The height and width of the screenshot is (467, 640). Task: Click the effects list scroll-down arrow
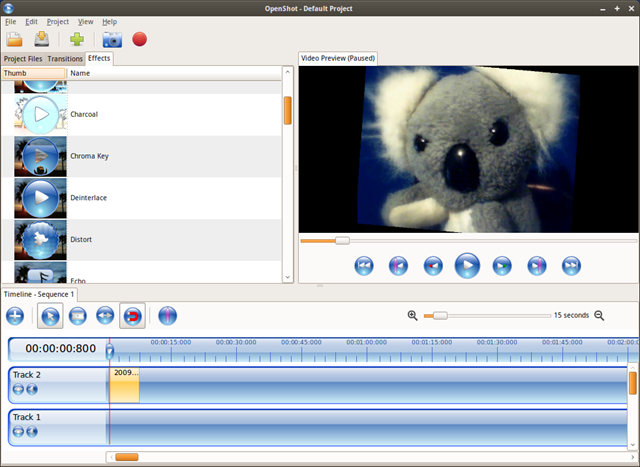287,277
